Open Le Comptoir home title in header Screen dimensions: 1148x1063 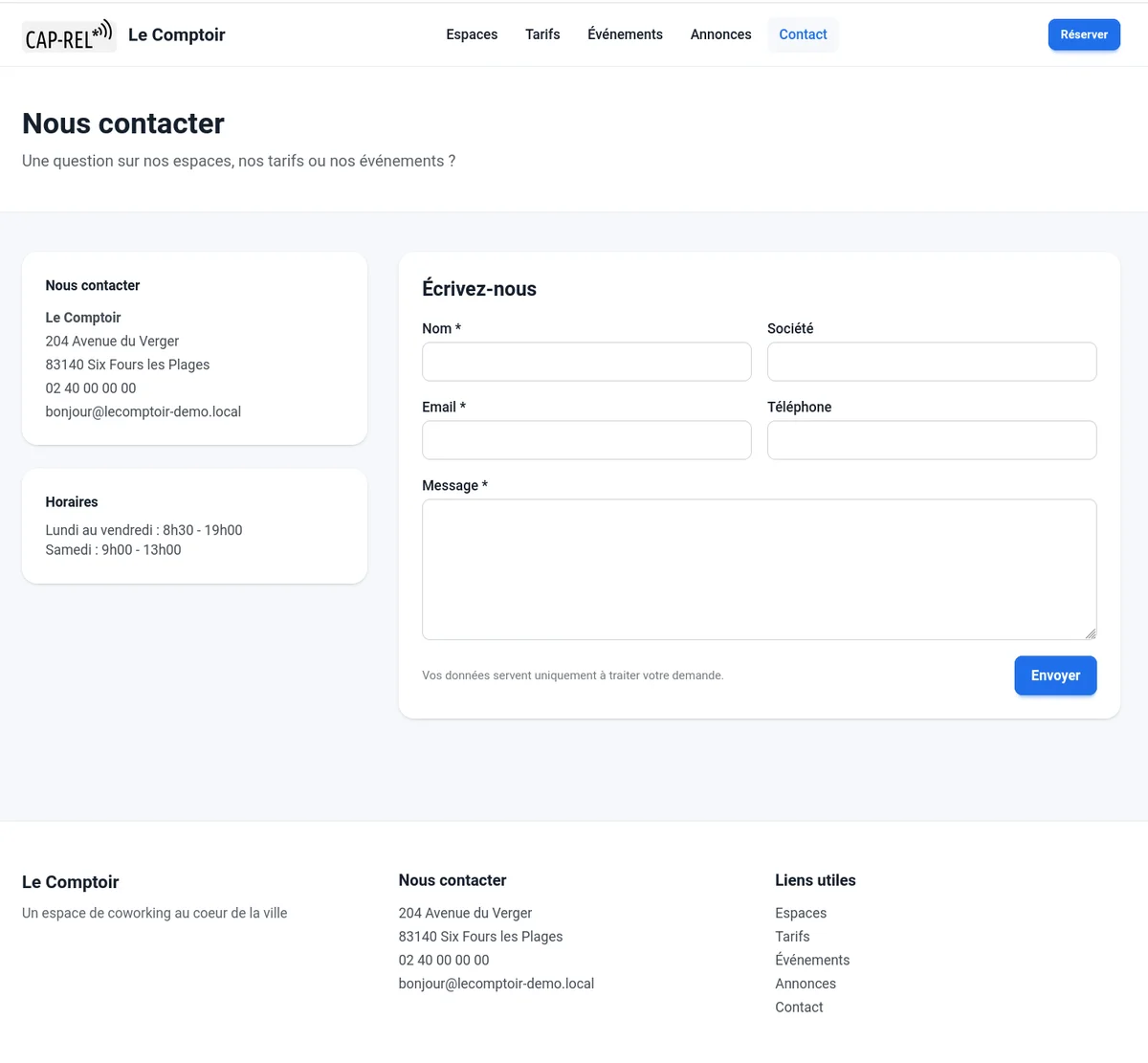tap(177, 34)
